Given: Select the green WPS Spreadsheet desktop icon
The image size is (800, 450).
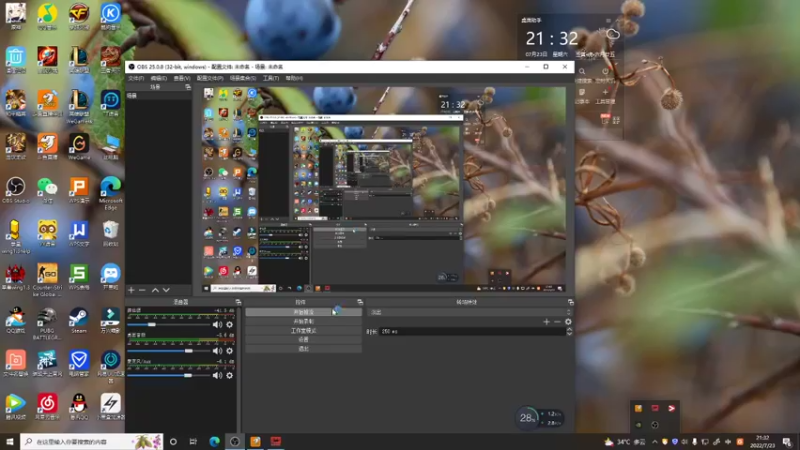Looking at the screenshot, I should pos(79,277).
